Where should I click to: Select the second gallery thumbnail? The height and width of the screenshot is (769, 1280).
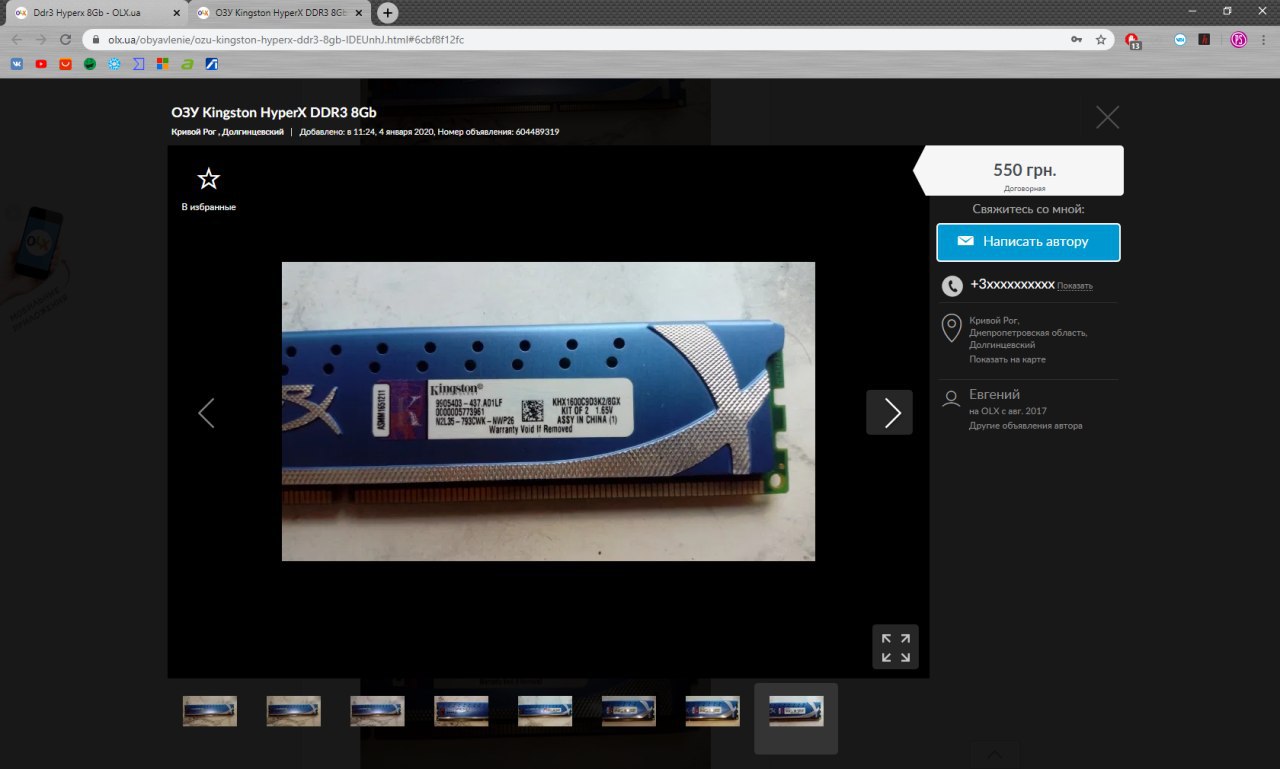pyautogui.click(x=294, y=711)
